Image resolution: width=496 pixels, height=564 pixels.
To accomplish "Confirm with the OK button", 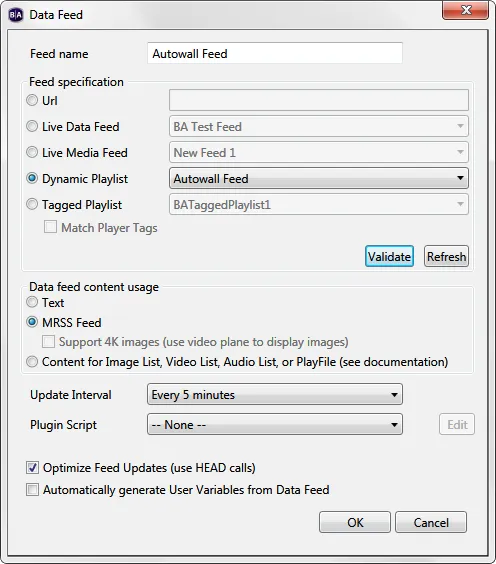I will pos(355,522).
